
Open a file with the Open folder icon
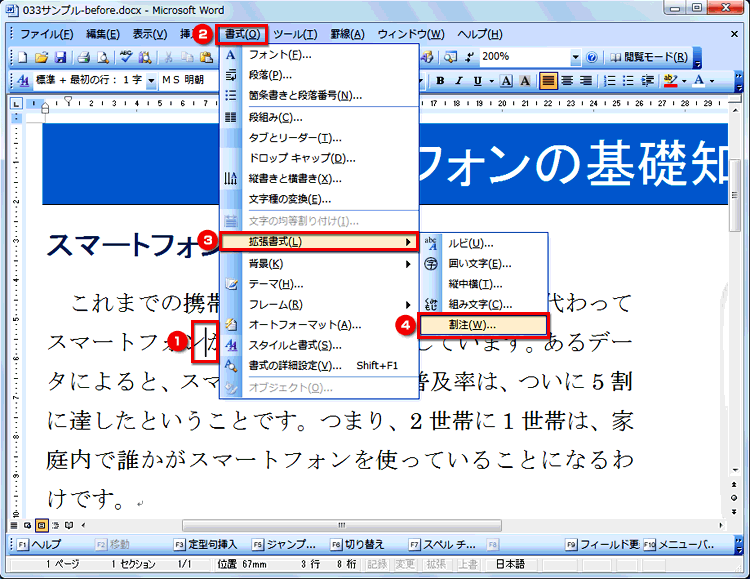pyautogui.click(x=41, y=57)
